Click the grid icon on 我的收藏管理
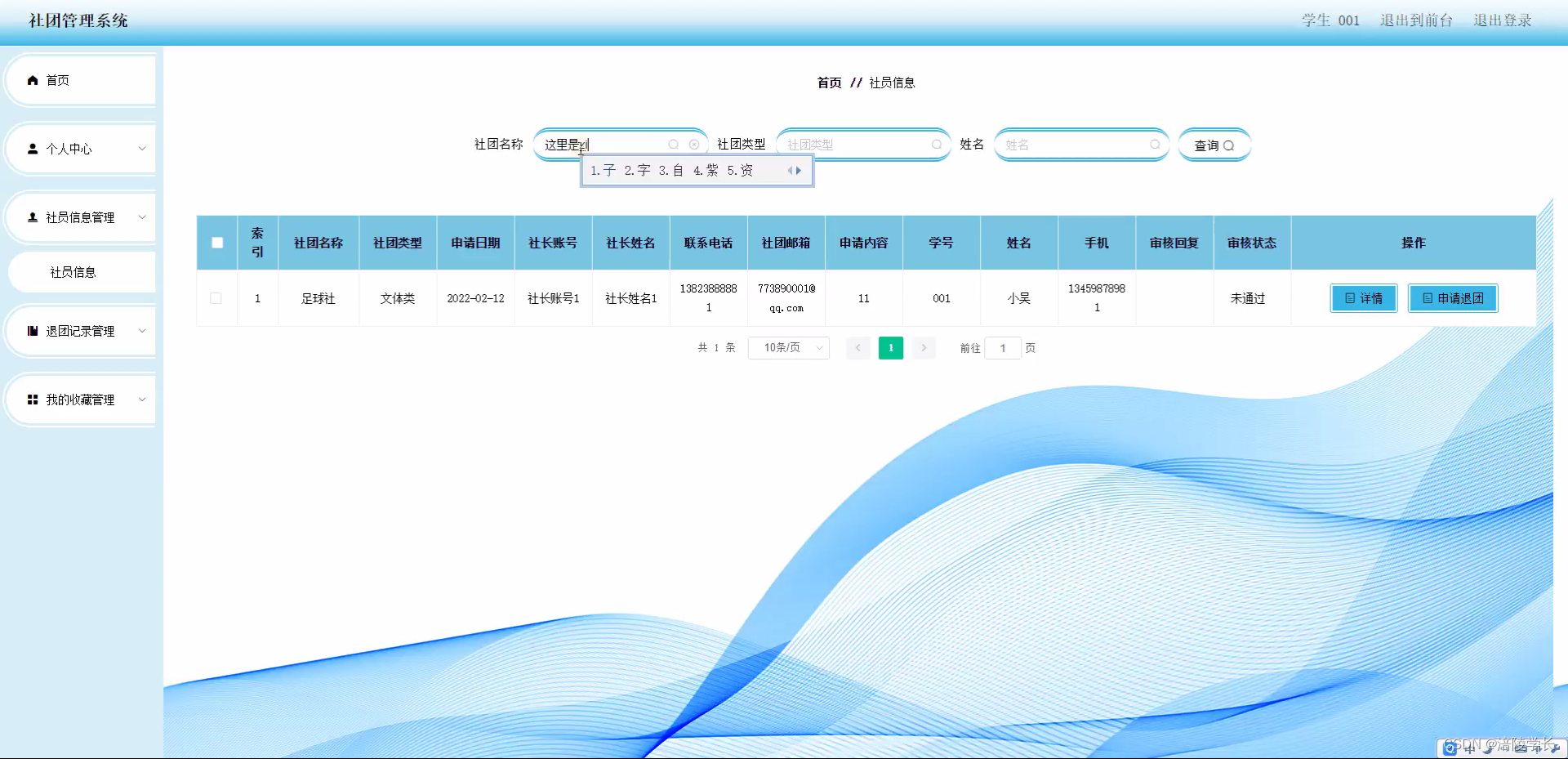 click(x=33, y=400)
